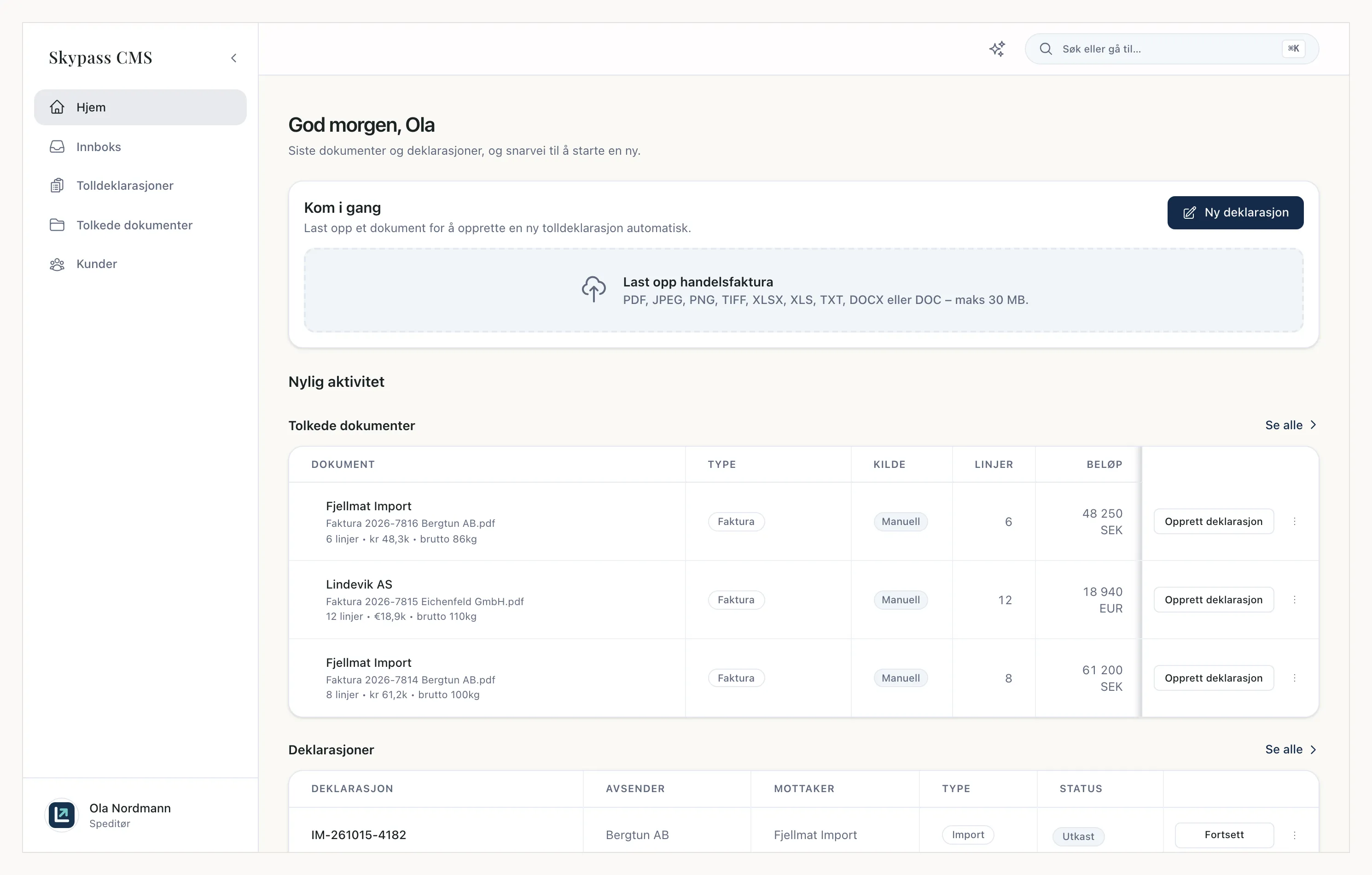
Task: Click Se alle for Tolkede dokumenter
Action: [1291, 425]
